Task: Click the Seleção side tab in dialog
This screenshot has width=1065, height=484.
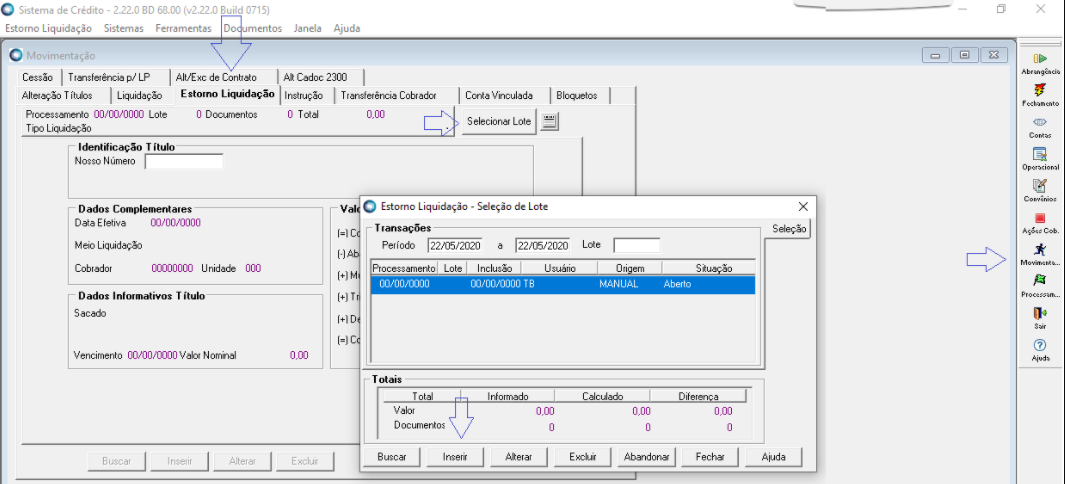Action: [789, 229]
